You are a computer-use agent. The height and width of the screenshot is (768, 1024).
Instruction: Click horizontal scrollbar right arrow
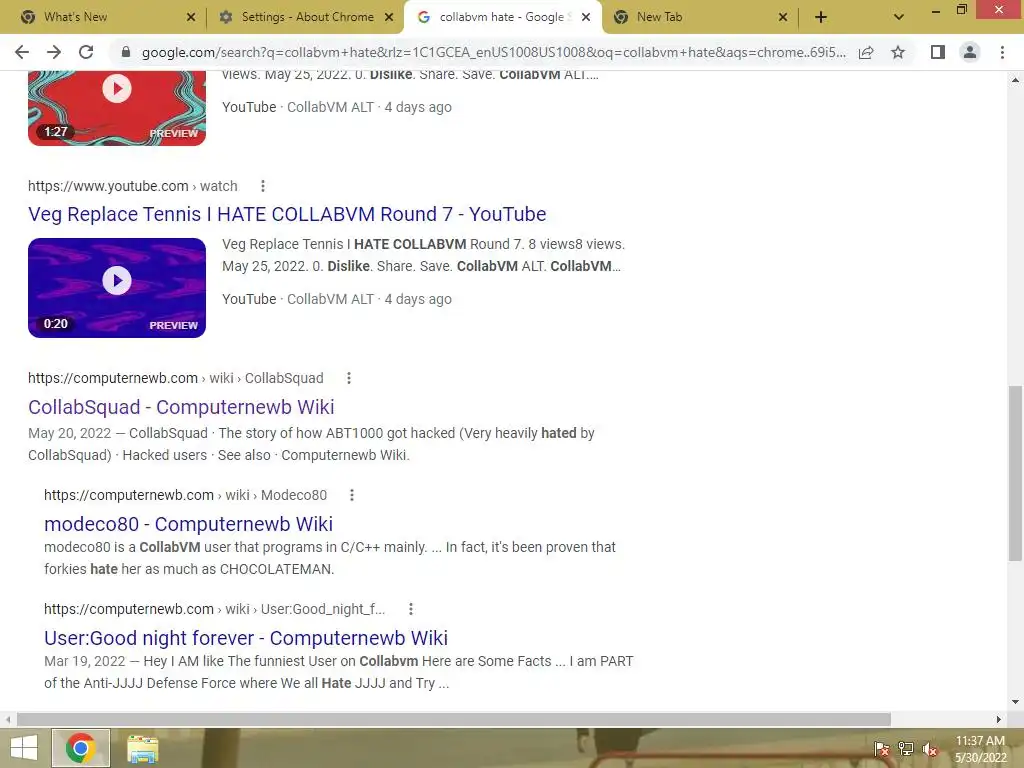(999, 719)
